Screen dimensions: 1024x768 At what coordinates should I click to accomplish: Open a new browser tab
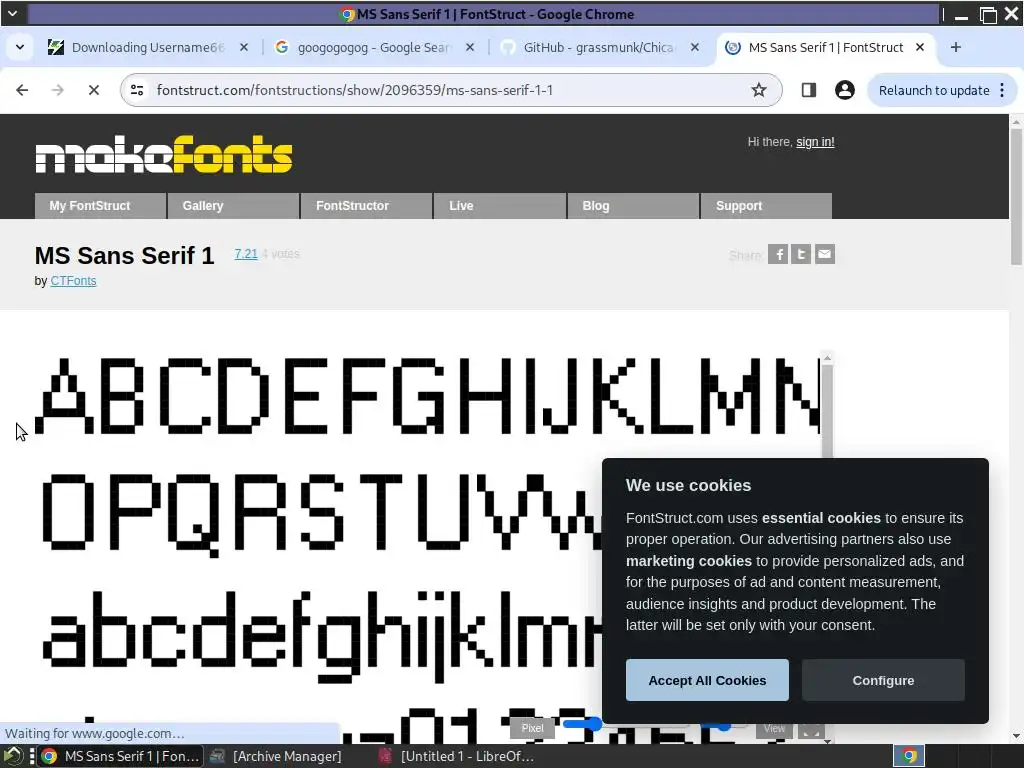click(955, 47)
